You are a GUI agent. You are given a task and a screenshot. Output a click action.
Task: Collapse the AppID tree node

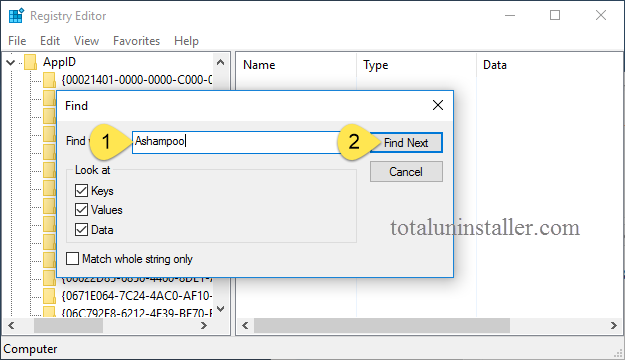pos(11,63)
